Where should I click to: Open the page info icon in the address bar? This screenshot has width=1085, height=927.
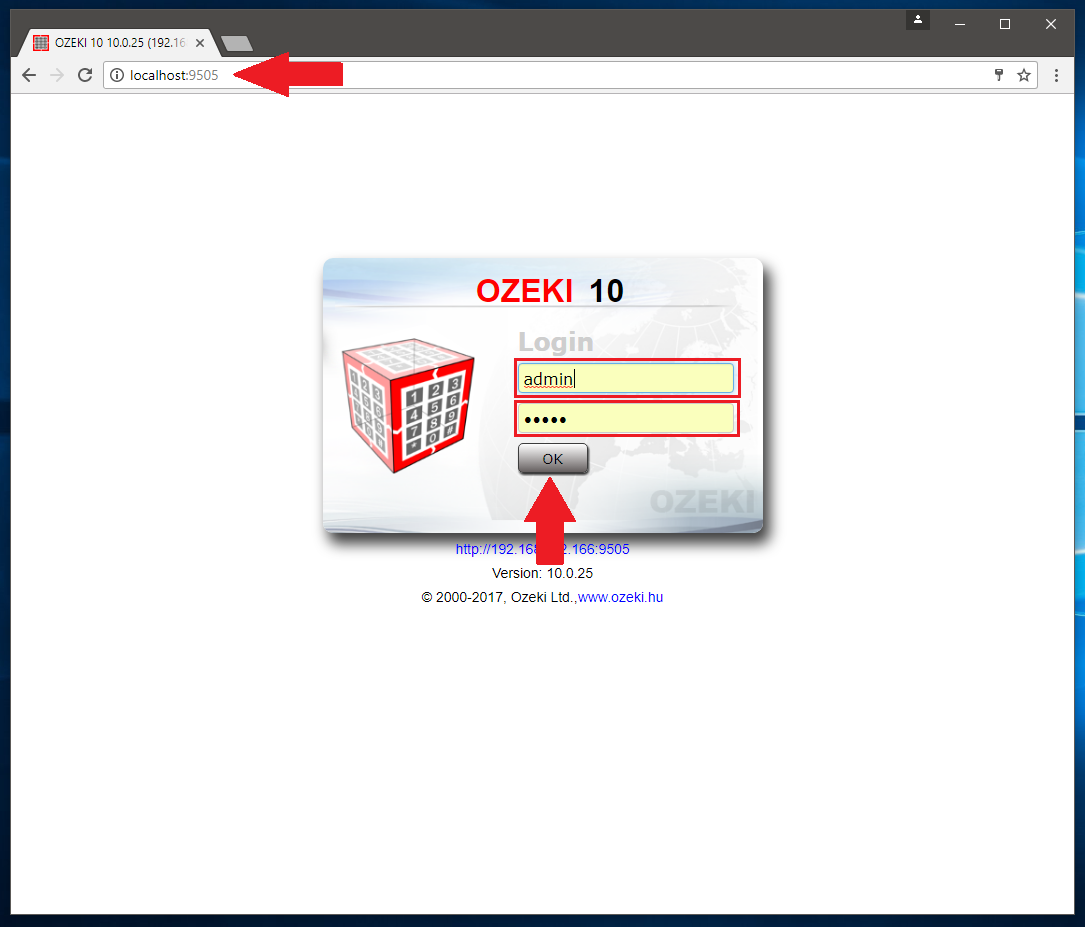click(118, 75)
